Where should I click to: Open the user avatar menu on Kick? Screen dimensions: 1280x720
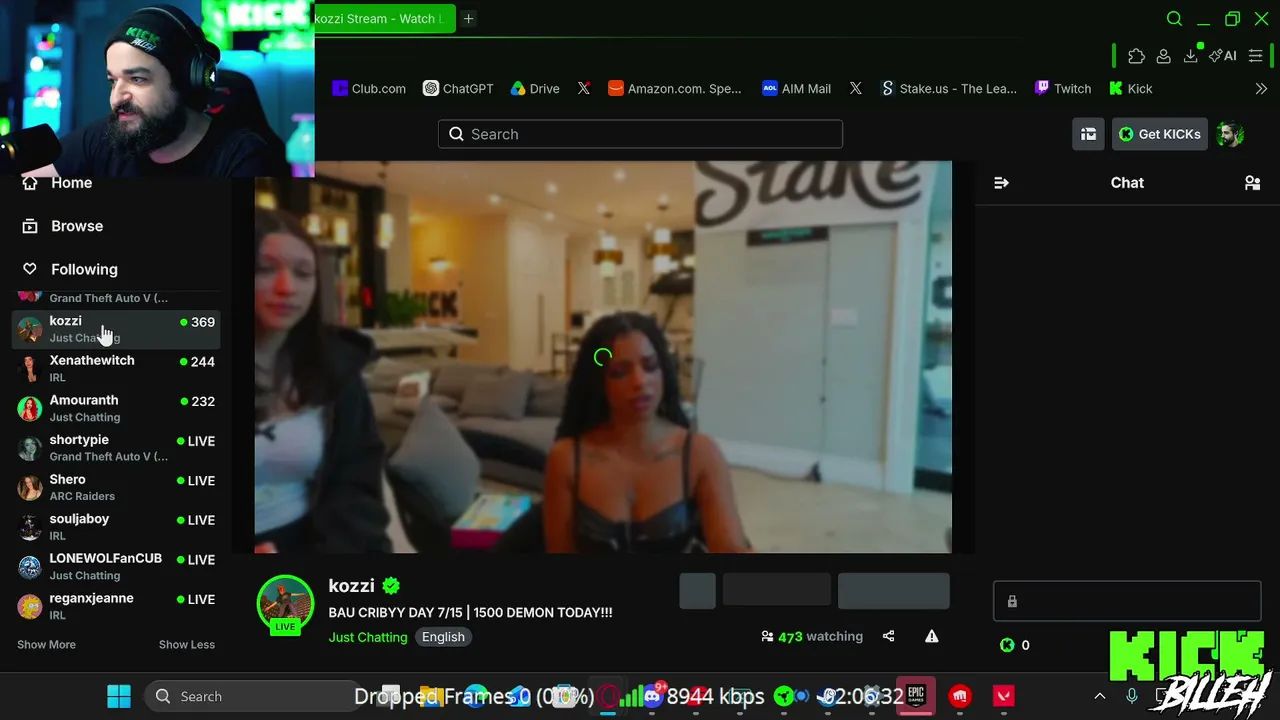pos(1231,134)
